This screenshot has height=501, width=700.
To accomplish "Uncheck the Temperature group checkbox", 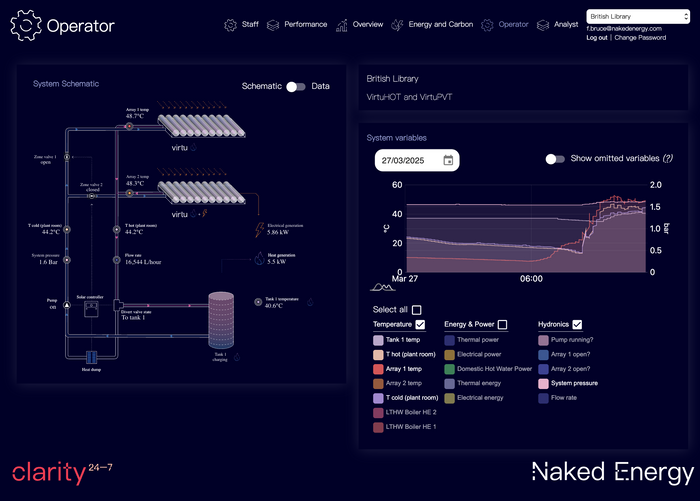I will (420, 325).
